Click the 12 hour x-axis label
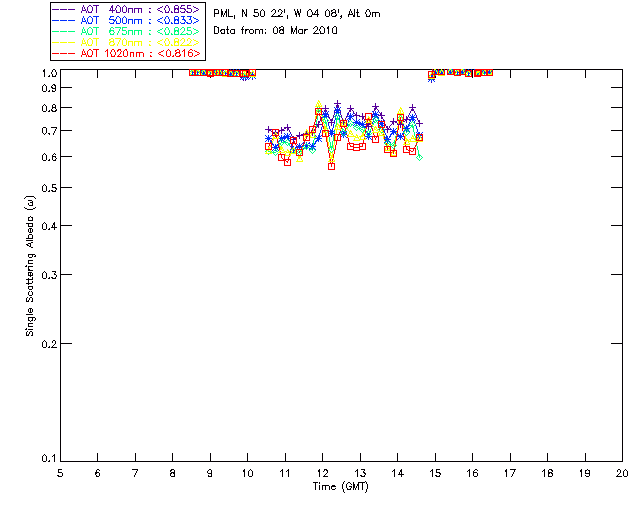Screen dimensions: 640x512 tap(322, 473)
